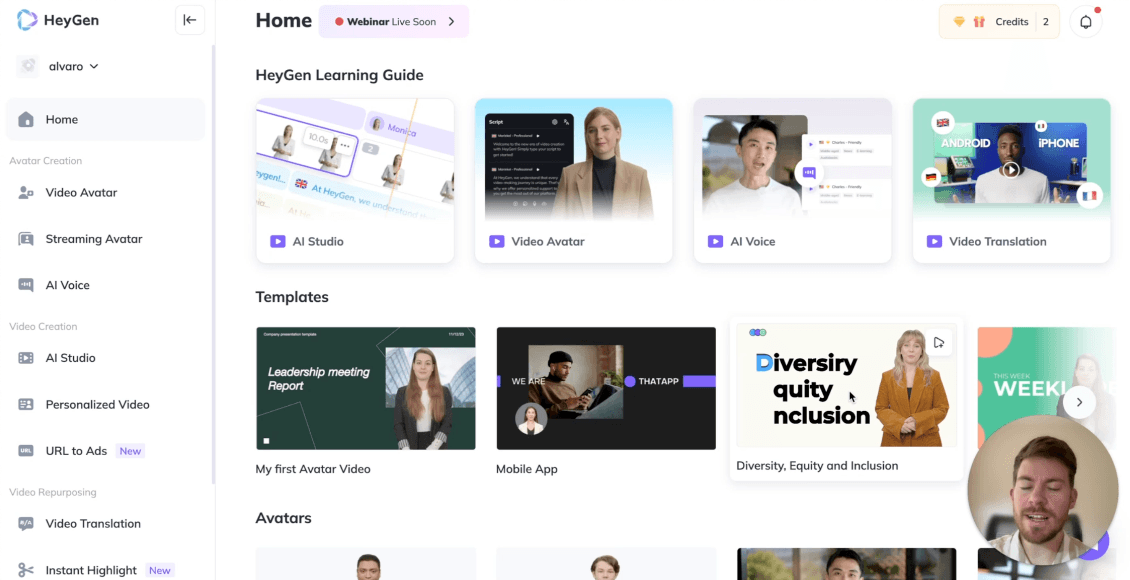Click the HeyGen logo icon

click(x=27, y=20)
